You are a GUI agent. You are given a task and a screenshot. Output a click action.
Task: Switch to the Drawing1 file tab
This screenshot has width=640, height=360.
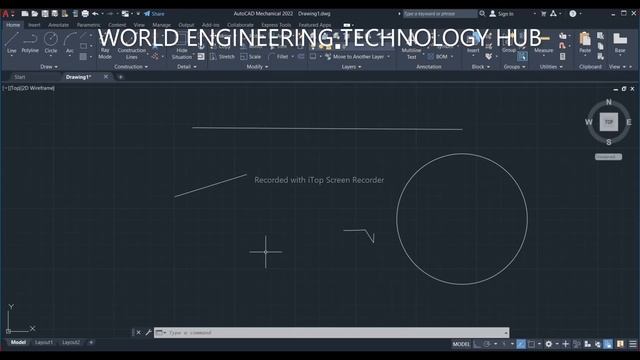pyautogui.click(x=78, y=77)
